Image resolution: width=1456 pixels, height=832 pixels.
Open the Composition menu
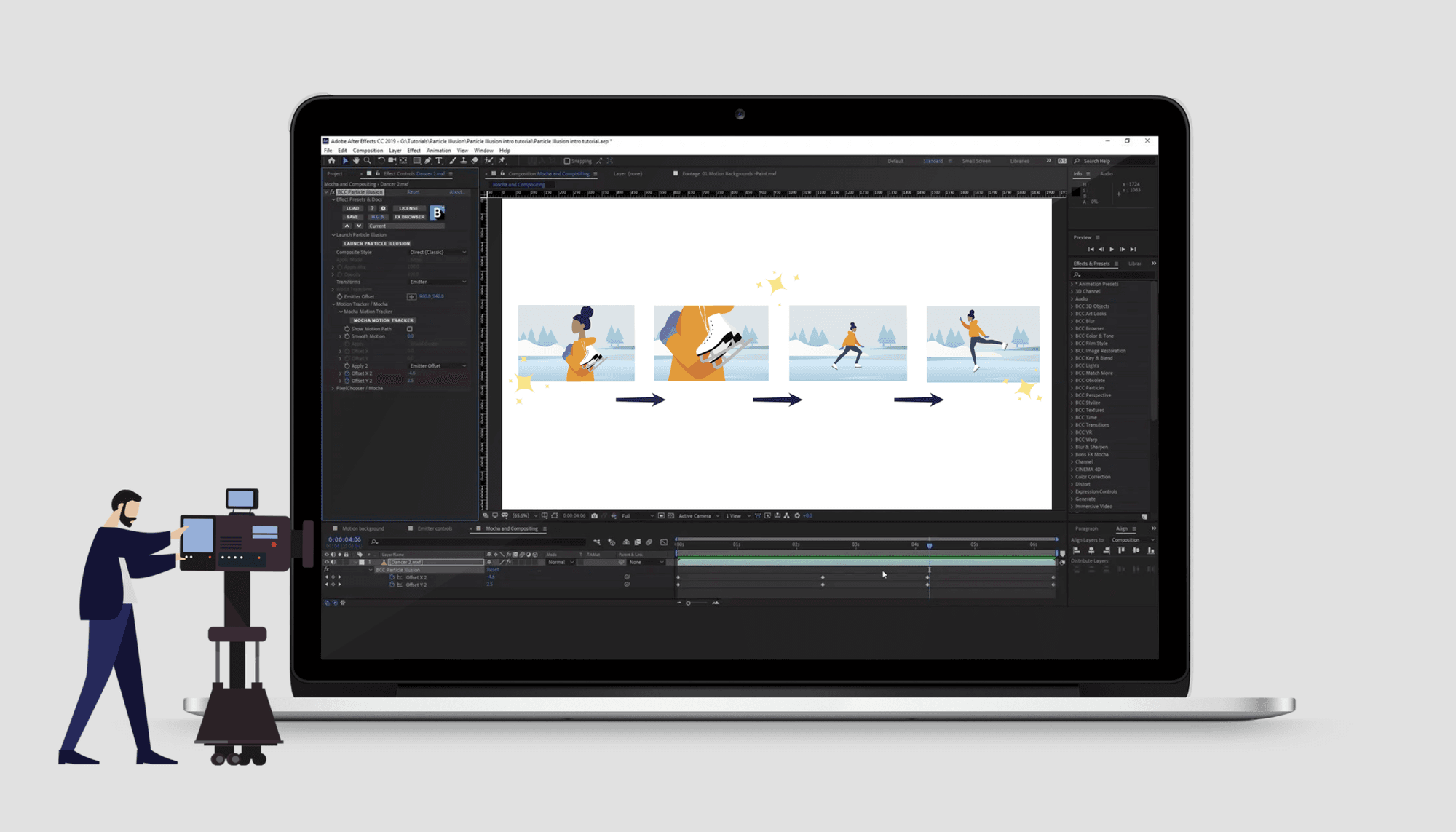tap(368, 151)
